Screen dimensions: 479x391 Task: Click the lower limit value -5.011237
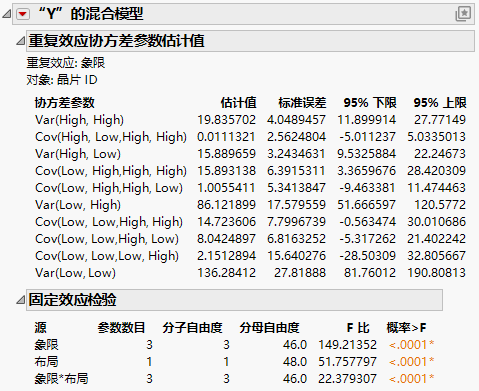pos(368,137)
